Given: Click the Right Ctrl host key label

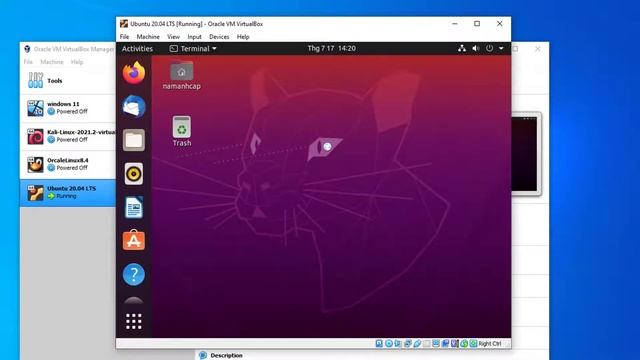Looking at the screenshot, I should click(x=490, y=344).
